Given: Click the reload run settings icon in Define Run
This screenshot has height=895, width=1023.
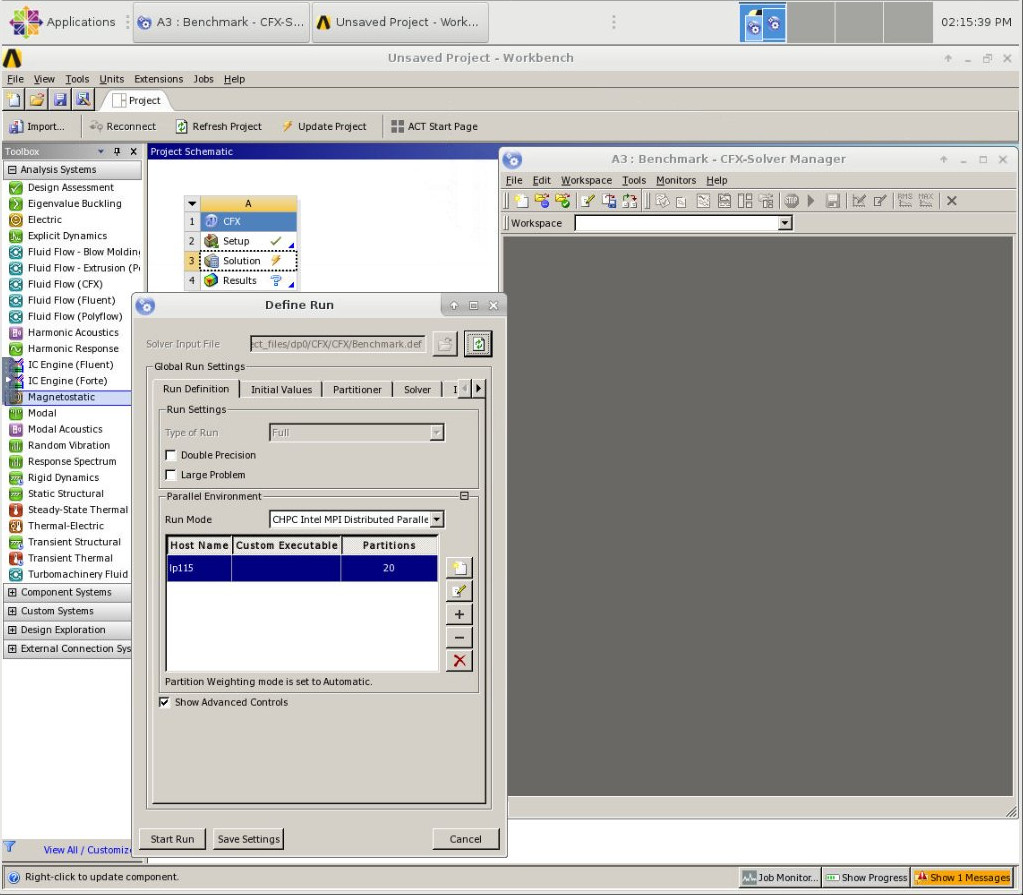Looking at the screenshot, I should 478,344.
